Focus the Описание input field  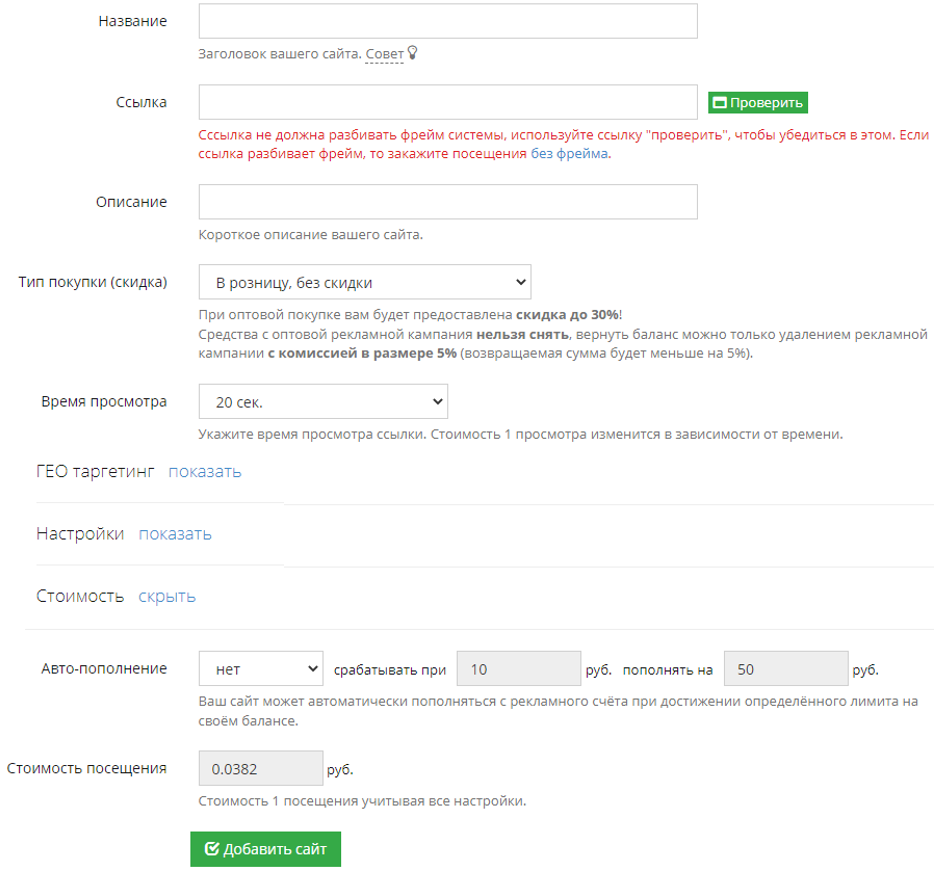pos(448,202)
